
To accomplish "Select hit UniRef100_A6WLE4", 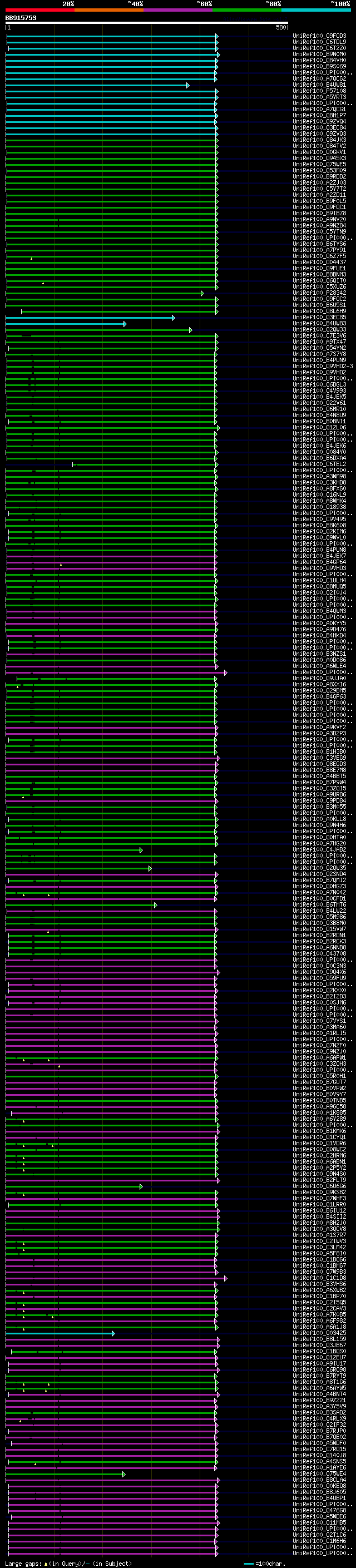I will (x=319, y=666).
